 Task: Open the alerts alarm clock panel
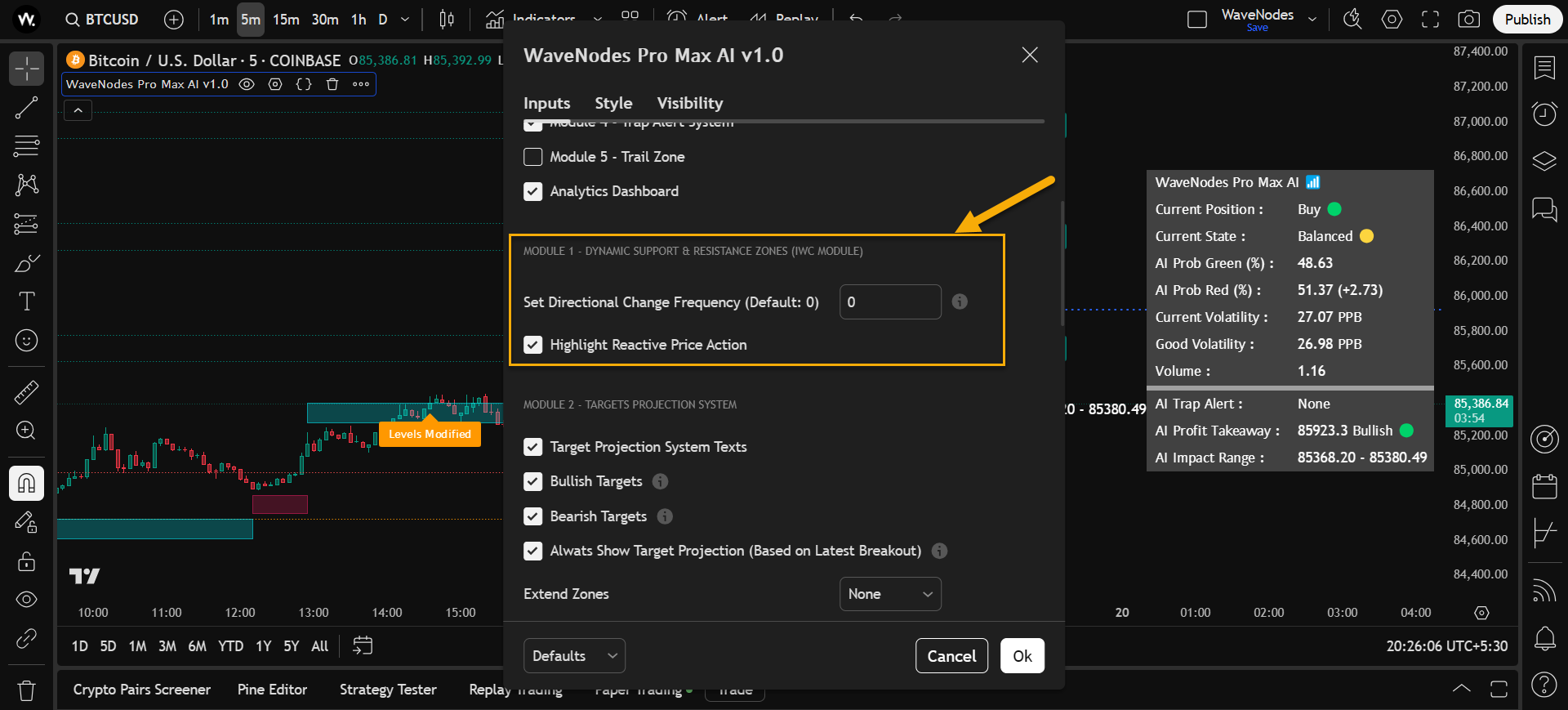1543,114
